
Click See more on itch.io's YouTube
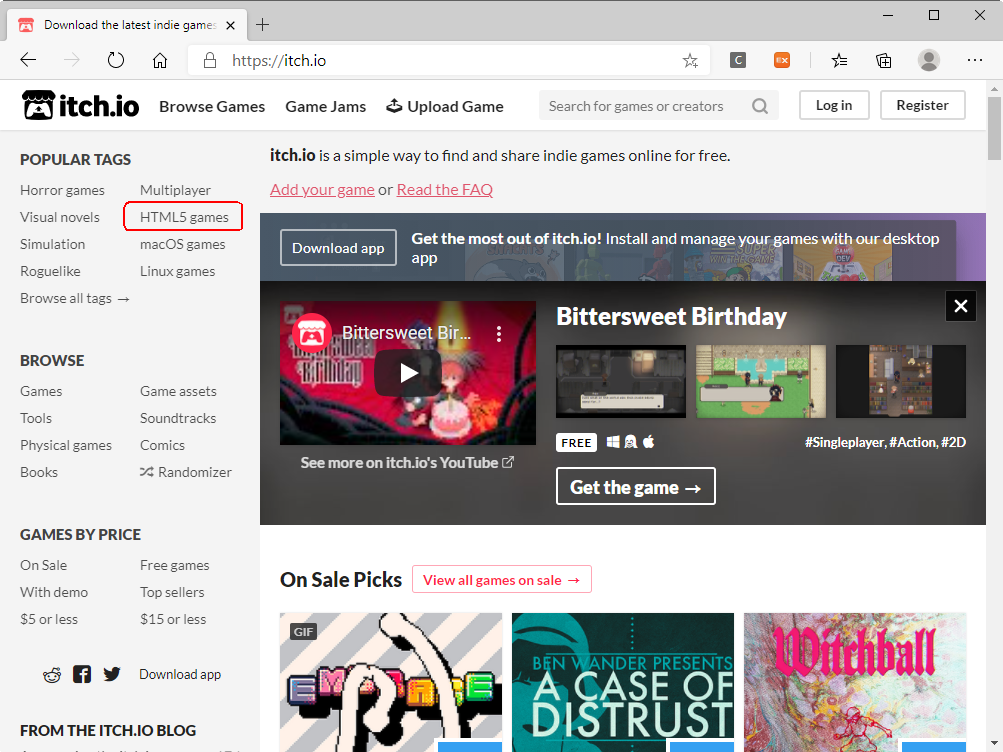click(x=407, y=462)
